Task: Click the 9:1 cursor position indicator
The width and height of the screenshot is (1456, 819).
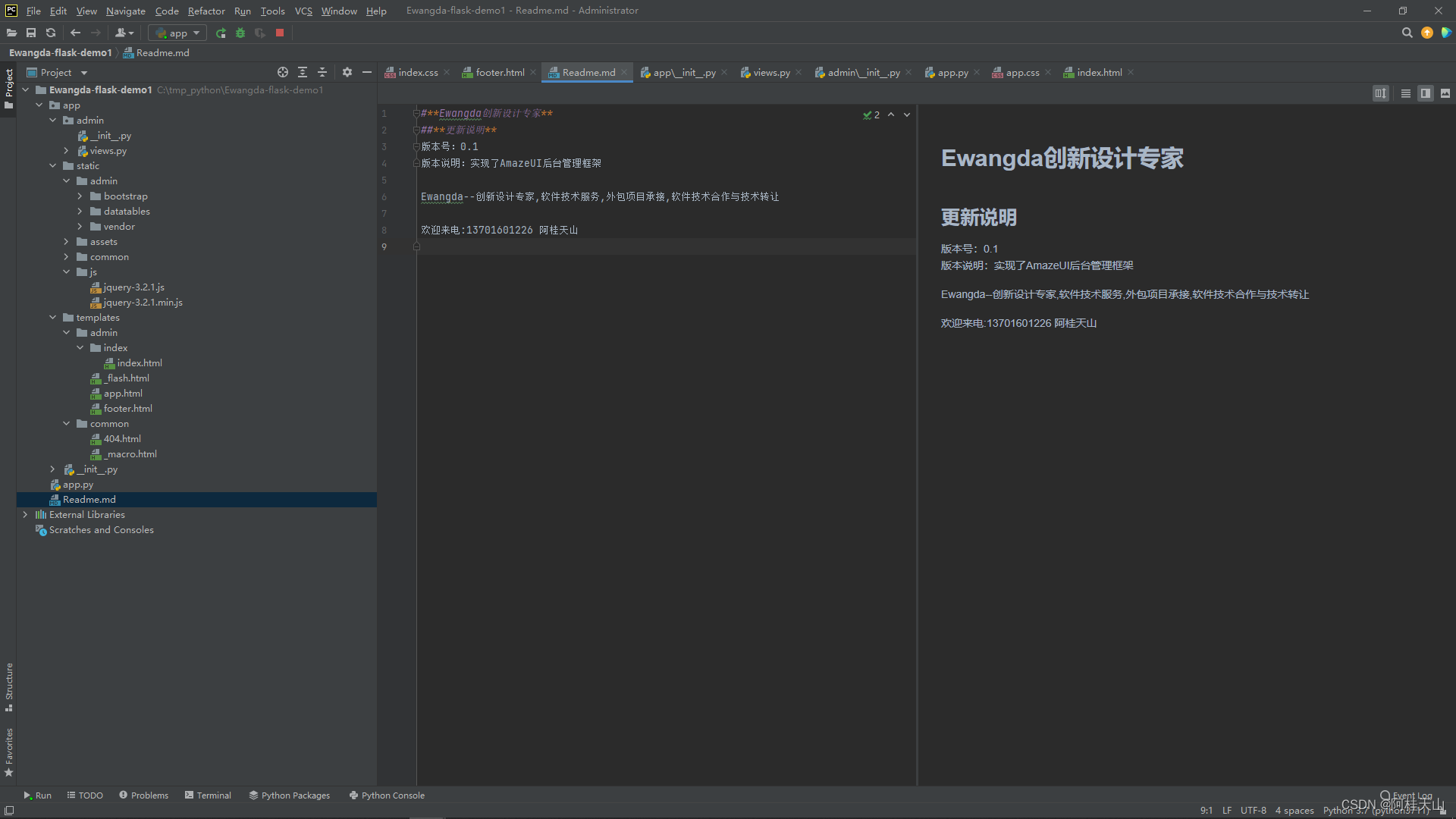Action: point(1206,811)
